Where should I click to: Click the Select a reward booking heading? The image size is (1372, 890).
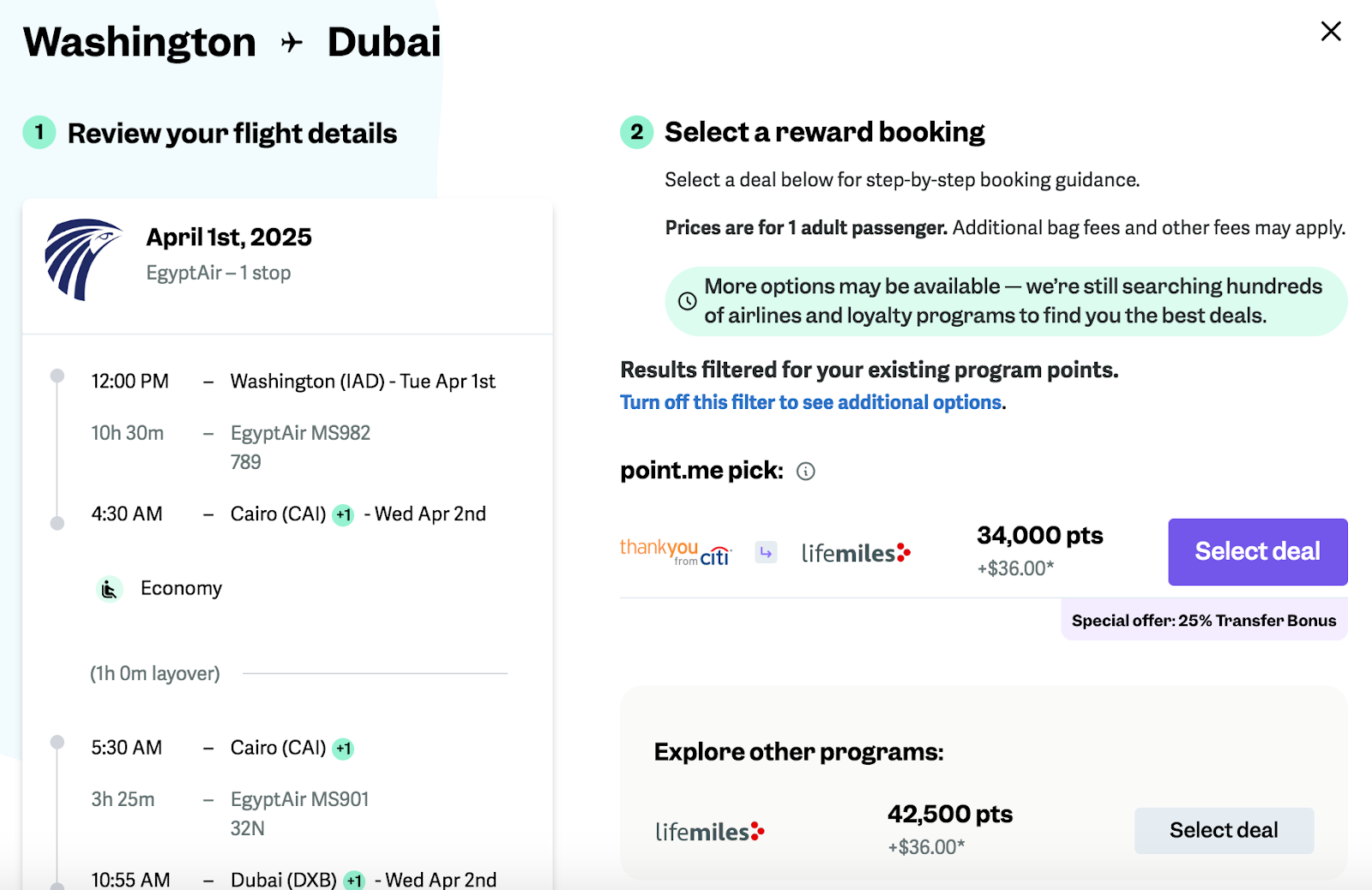click(824, 133)
